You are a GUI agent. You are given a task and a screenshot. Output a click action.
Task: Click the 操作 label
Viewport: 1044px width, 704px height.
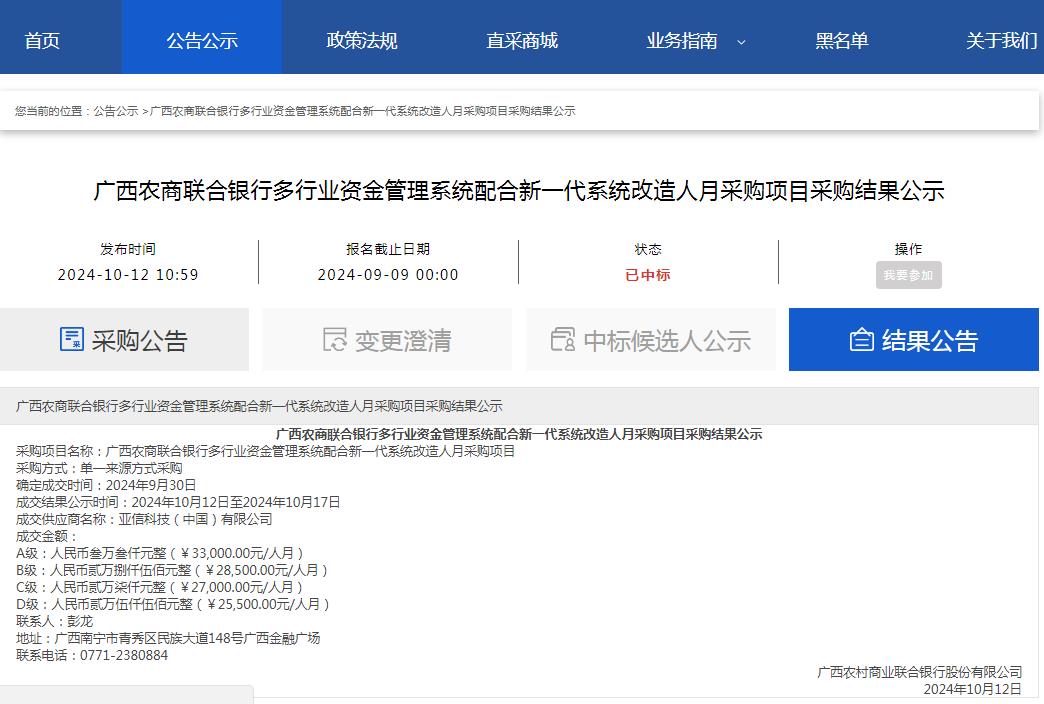click(908, 249)
